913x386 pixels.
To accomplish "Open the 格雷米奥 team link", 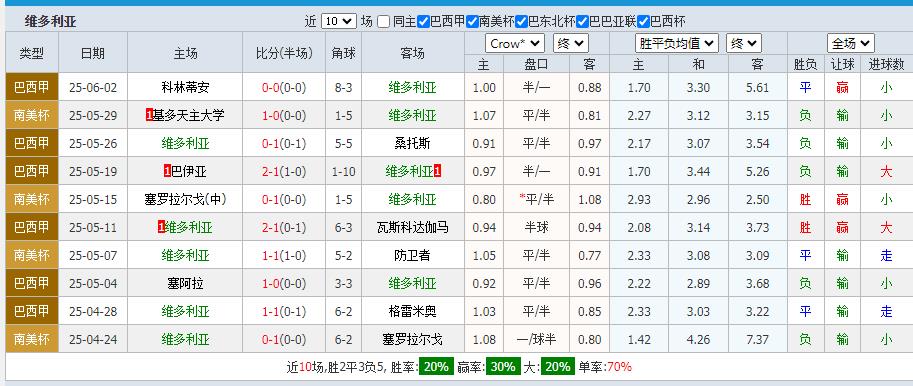I will tap(412, 311).
